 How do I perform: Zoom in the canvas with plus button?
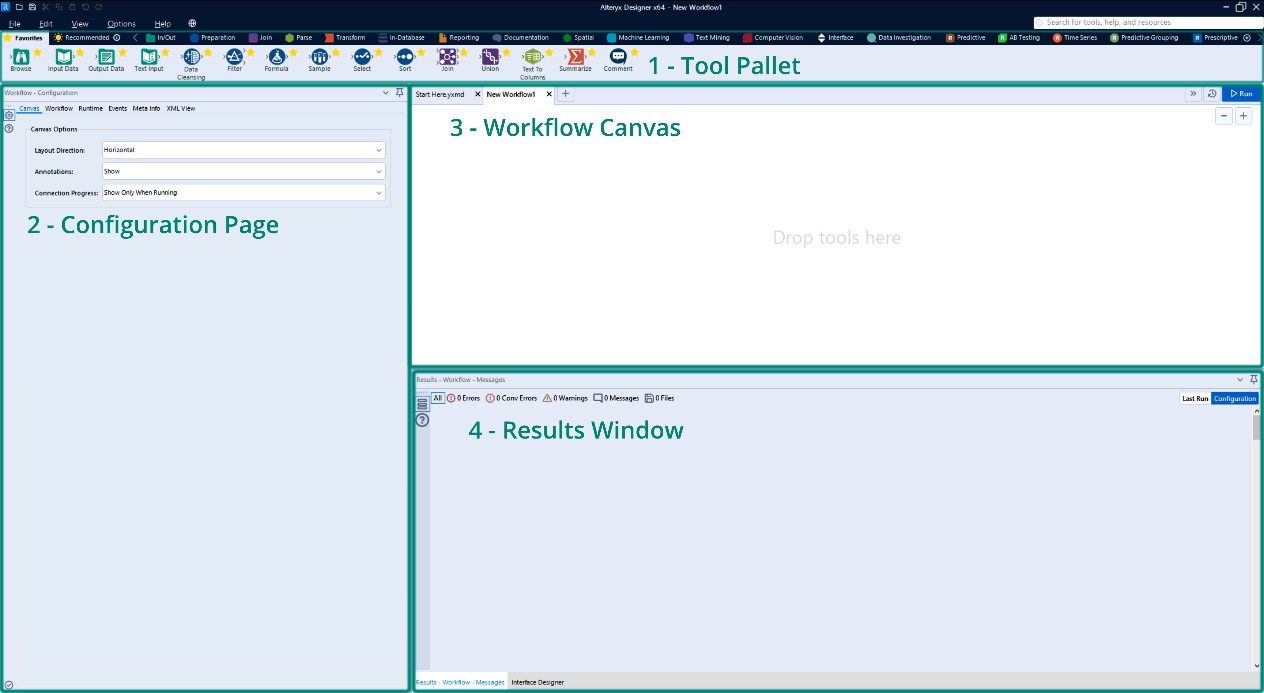(1243, 116)
